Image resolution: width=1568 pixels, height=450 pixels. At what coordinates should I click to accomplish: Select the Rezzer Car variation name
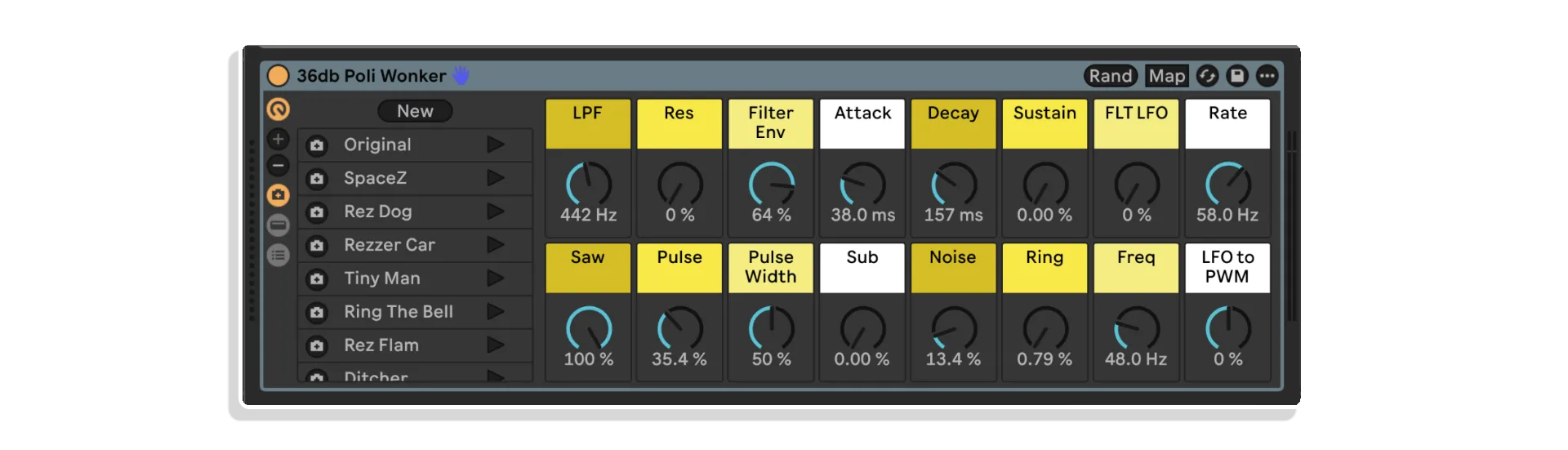[x=390, y=245]
